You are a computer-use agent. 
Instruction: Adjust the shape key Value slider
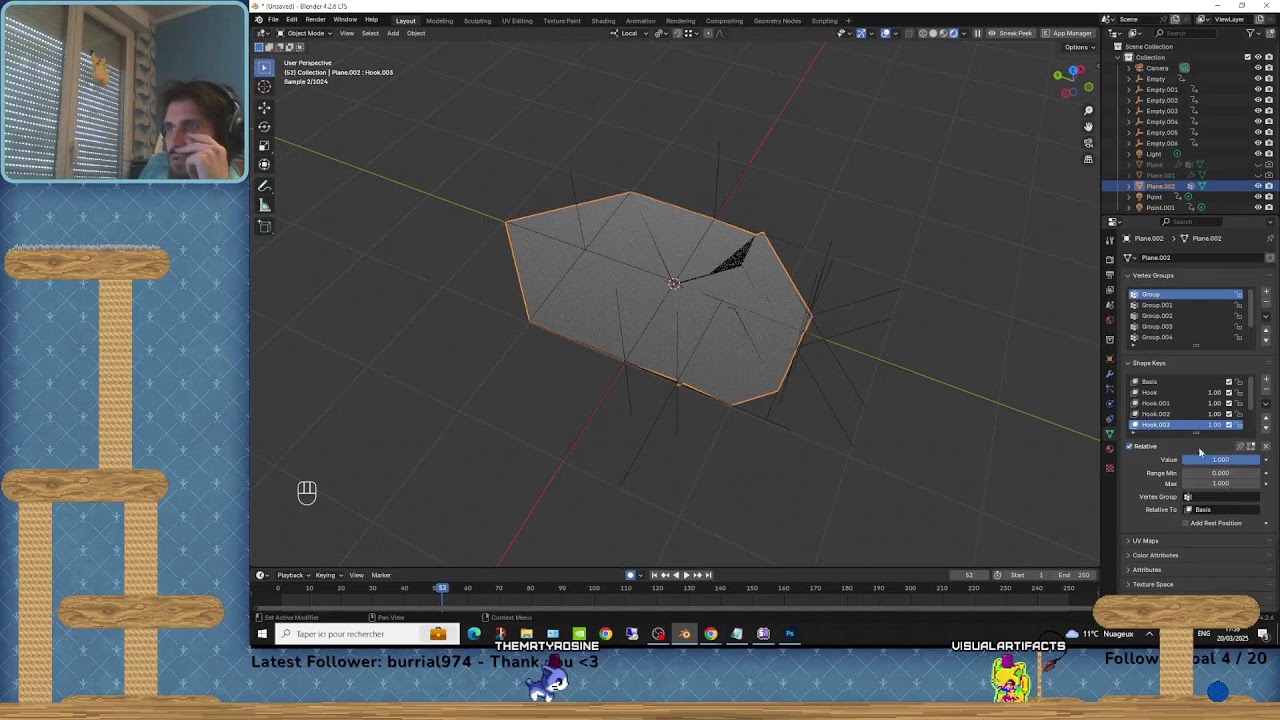coord(1221,460)
